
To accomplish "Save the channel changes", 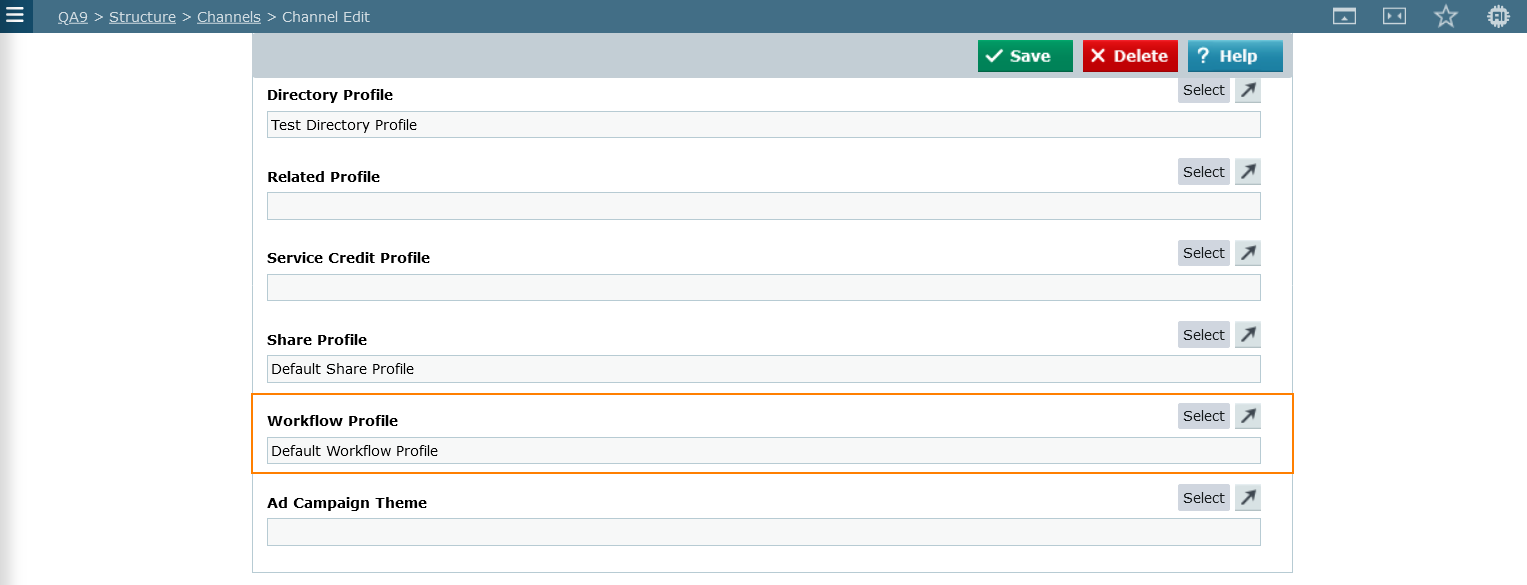I will [1025, 56].
